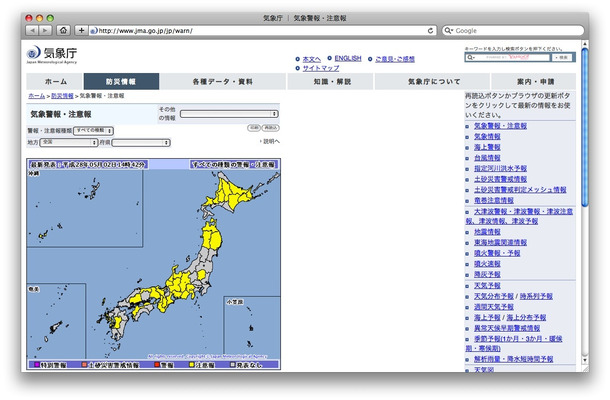Screen dimensions: 610x400
Task: Open sidebar link 地震情報
Action: (487, 232)
